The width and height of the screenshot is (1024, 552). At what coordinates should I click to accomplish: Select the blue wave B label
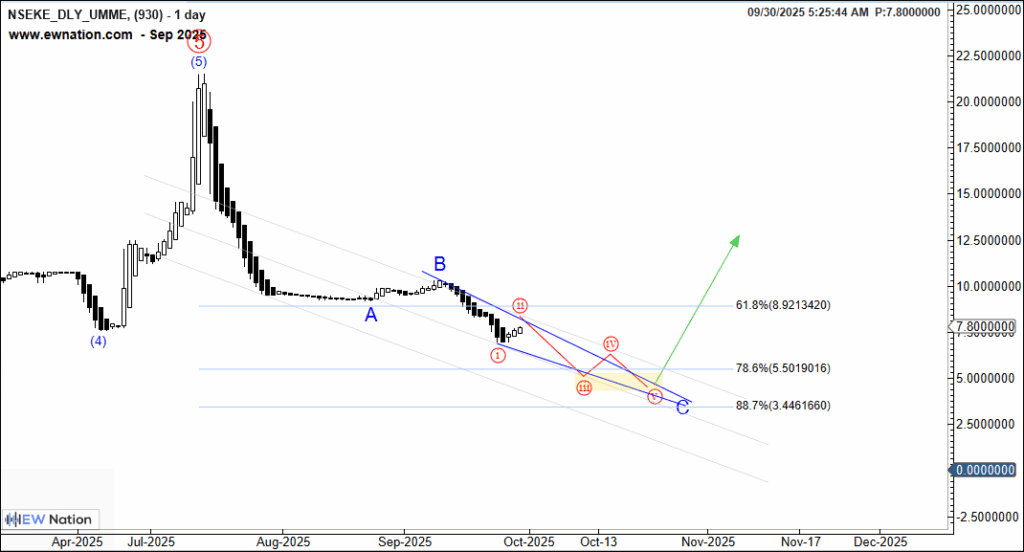[439, 265]
